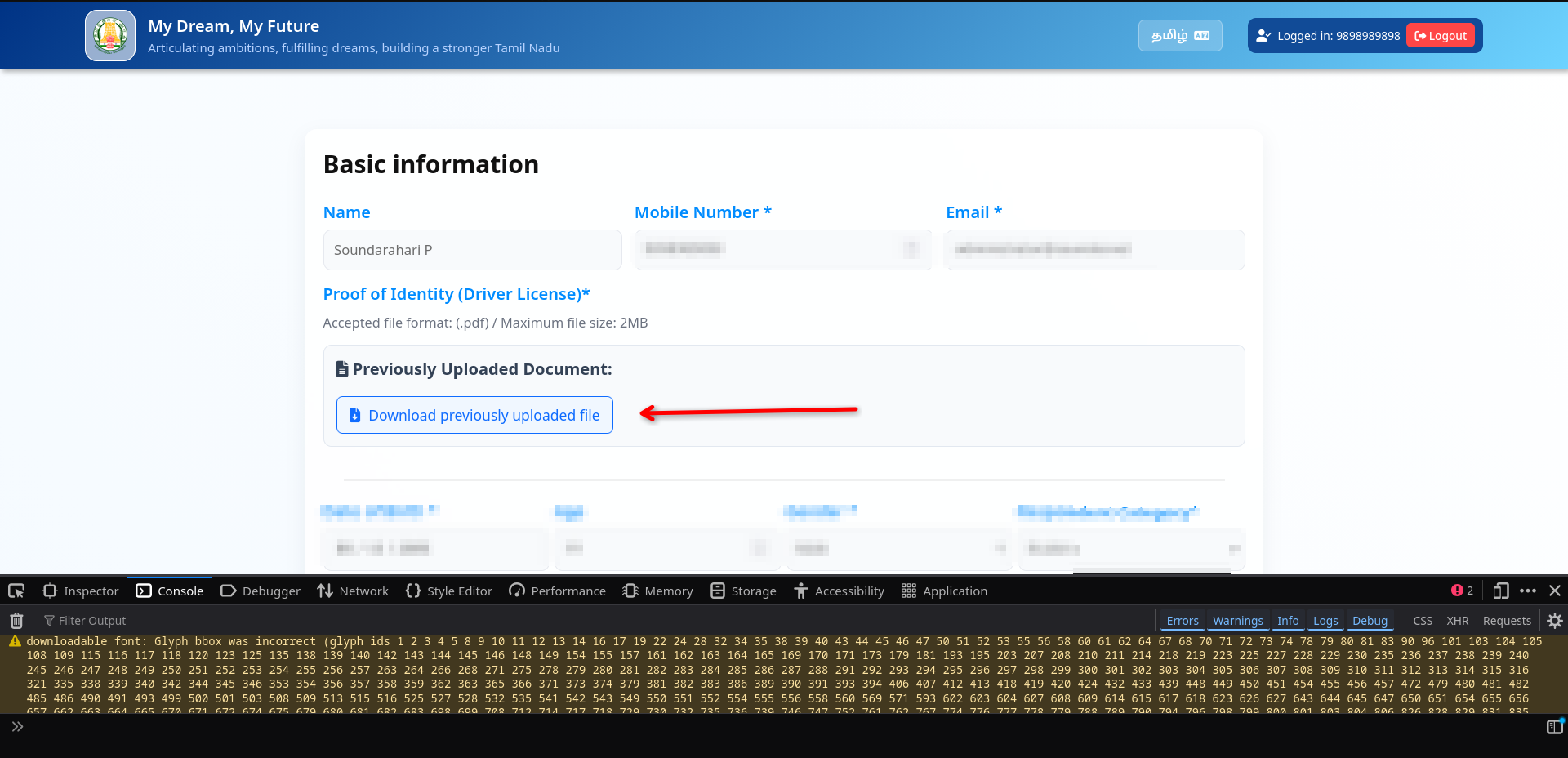Click the red Logout button
The width and height of the screenshot is (1568, 758).
pyautogui.click(x=1440, y=36)
